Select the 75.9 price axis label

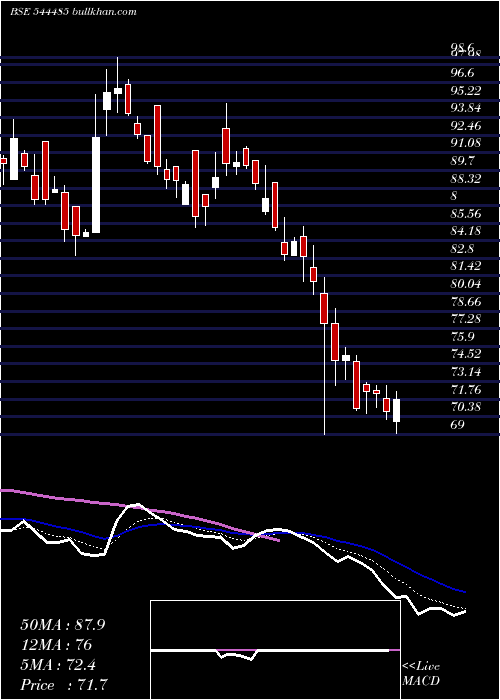tap(462, 337)
